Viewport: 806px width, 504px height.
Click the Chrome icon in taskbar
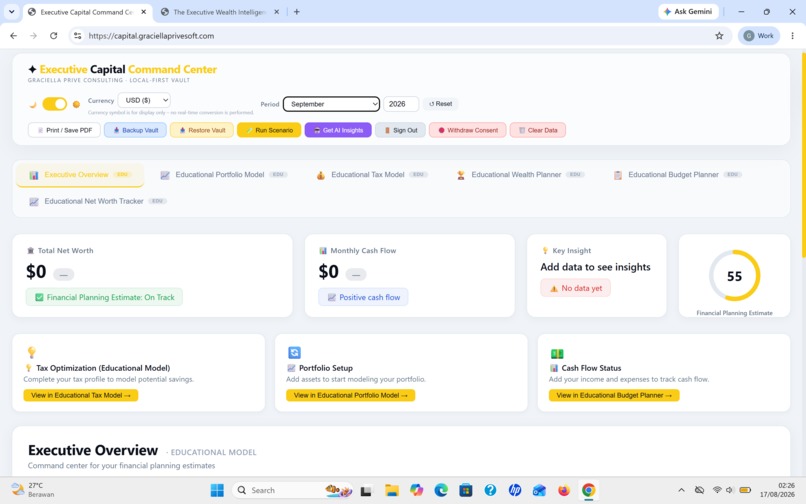pos(589,490)
